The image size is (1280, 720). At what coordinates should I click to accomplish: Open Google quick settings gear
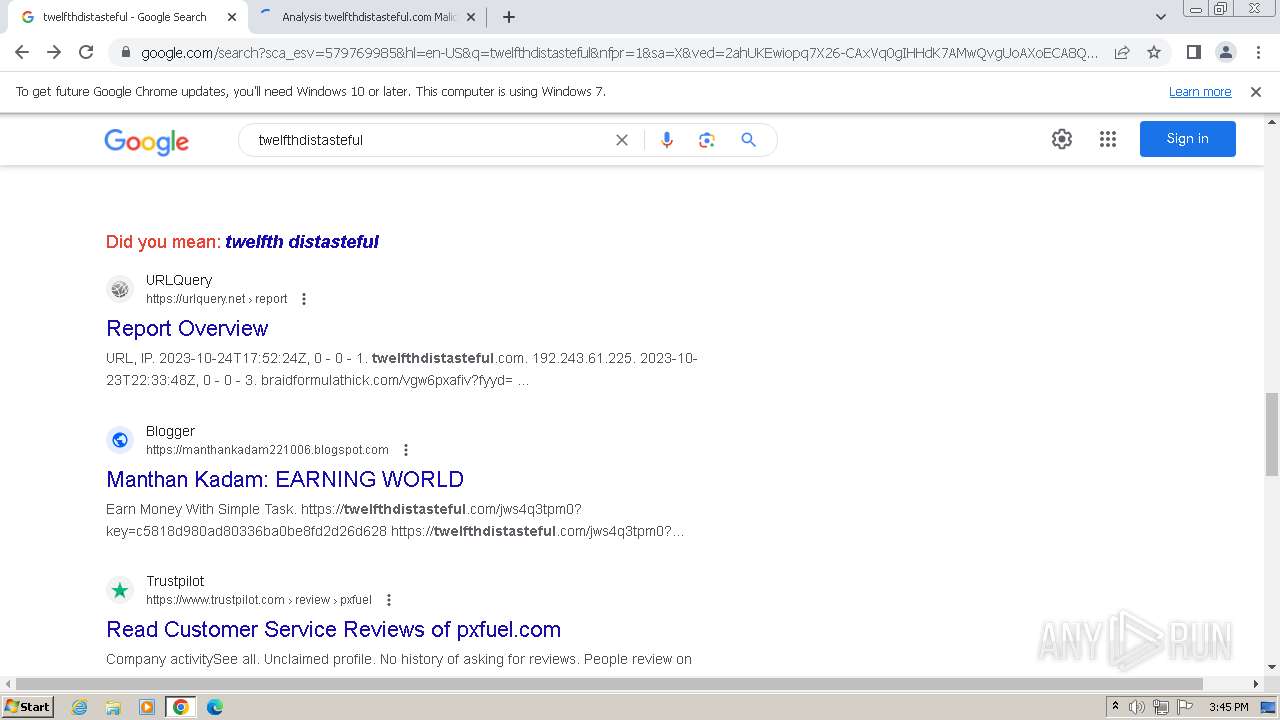click(1062, 139)
